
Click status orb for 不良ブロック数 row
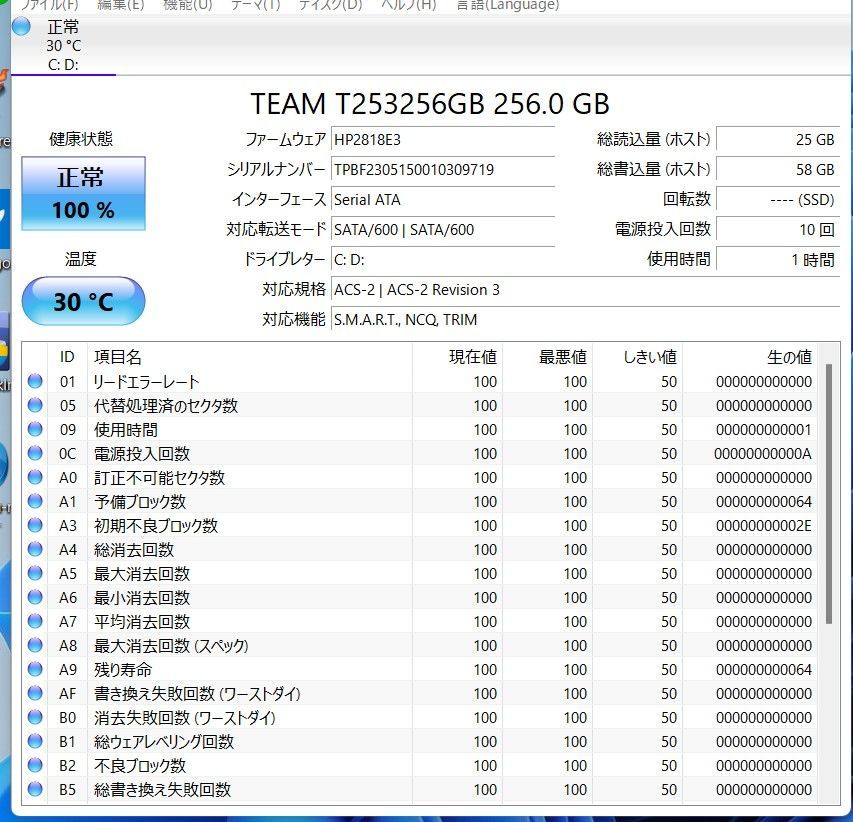(x=35, y=765)
